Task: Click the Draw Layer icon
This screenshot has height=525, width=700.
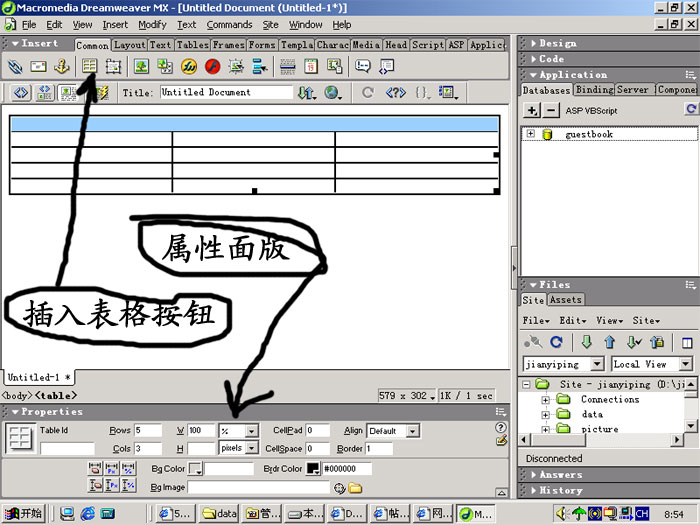Action: point(114,66)
